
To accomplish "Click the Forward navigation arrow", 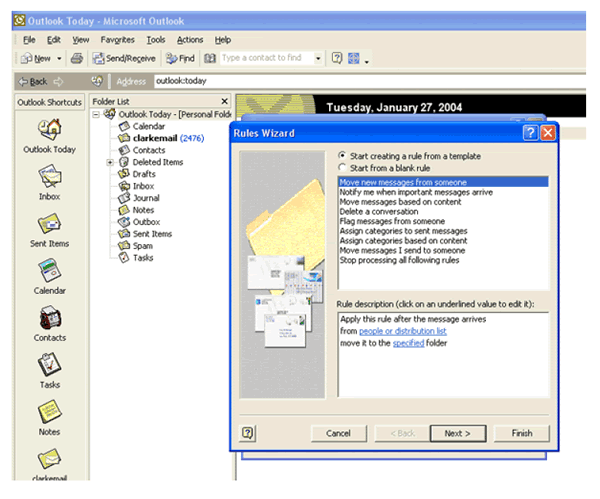I will (x=59, y=82).
